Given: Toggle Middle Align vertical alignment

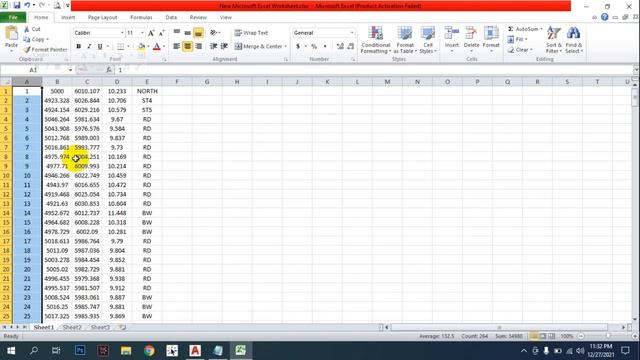Looking at the screenshot, I should click(x=187, y=33).
